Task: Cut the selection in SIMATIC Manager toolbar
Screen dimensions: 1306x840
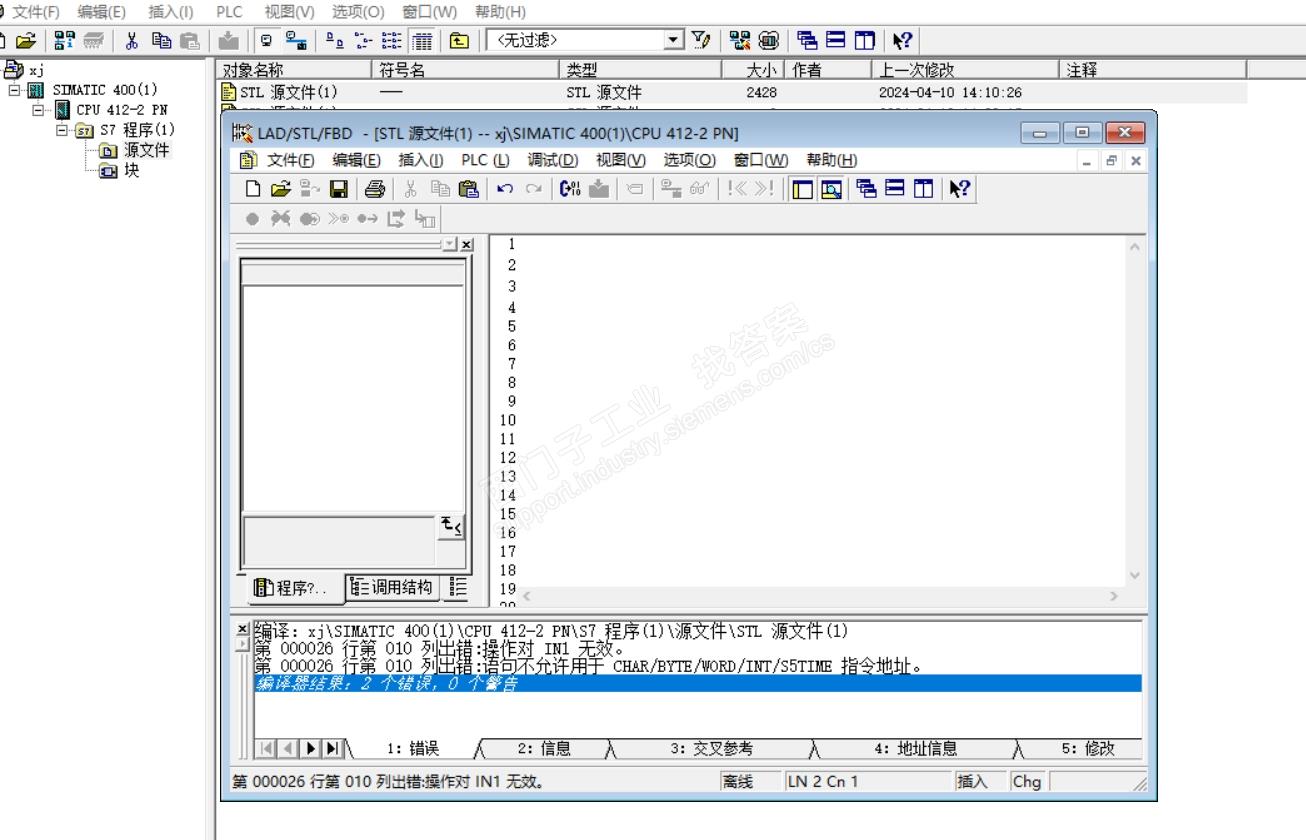Action: (131, 40)
